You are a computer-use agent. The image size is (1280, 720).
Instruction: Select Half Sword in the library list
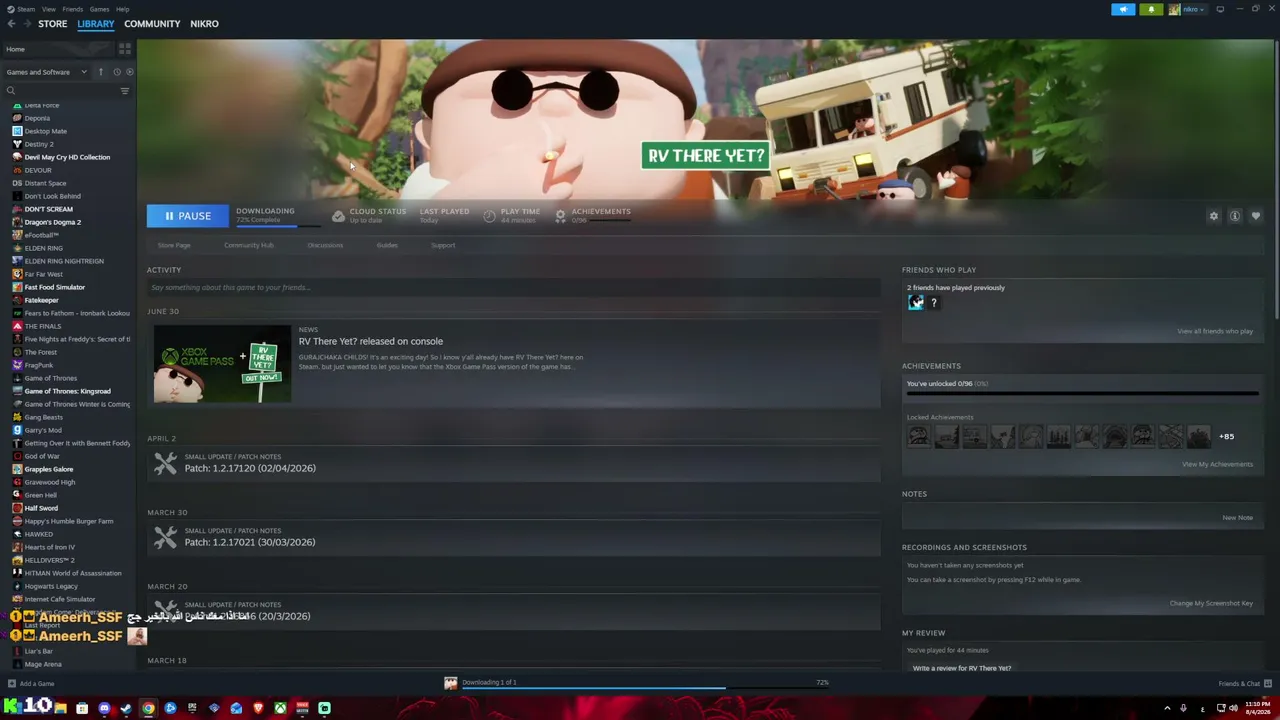point(41,508)
